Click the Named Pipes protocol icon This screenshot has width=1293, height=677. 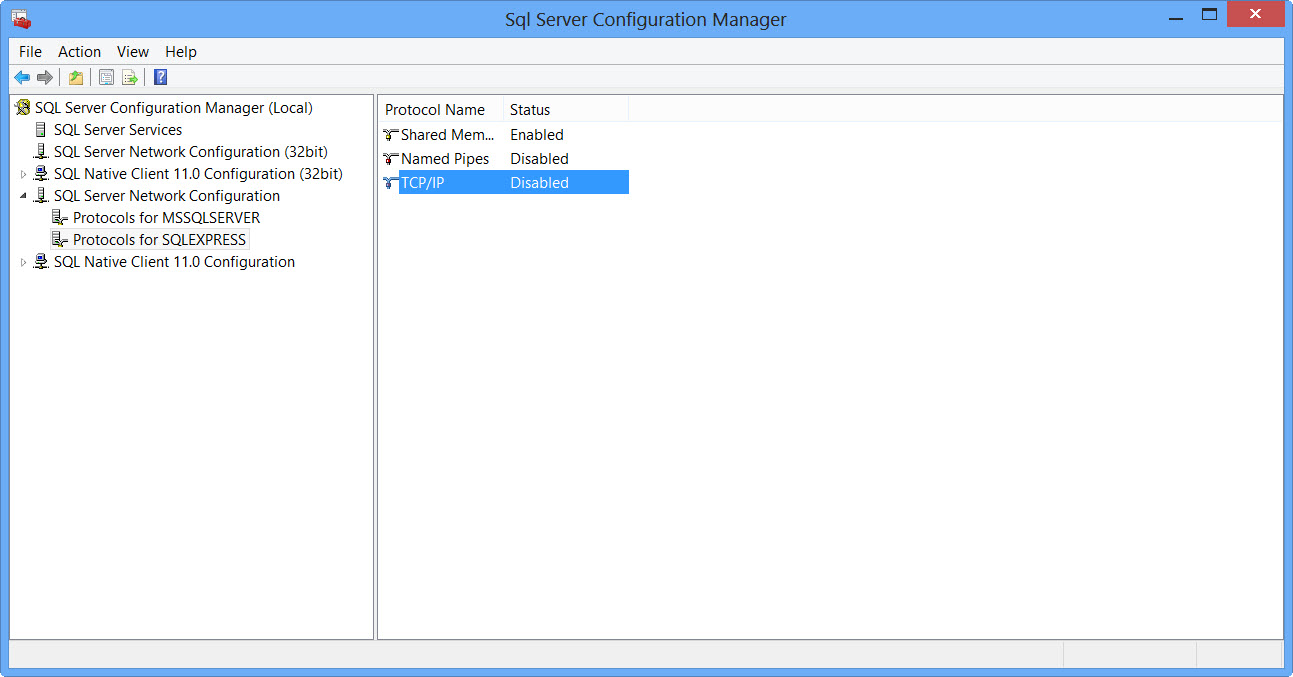point(389,158)
